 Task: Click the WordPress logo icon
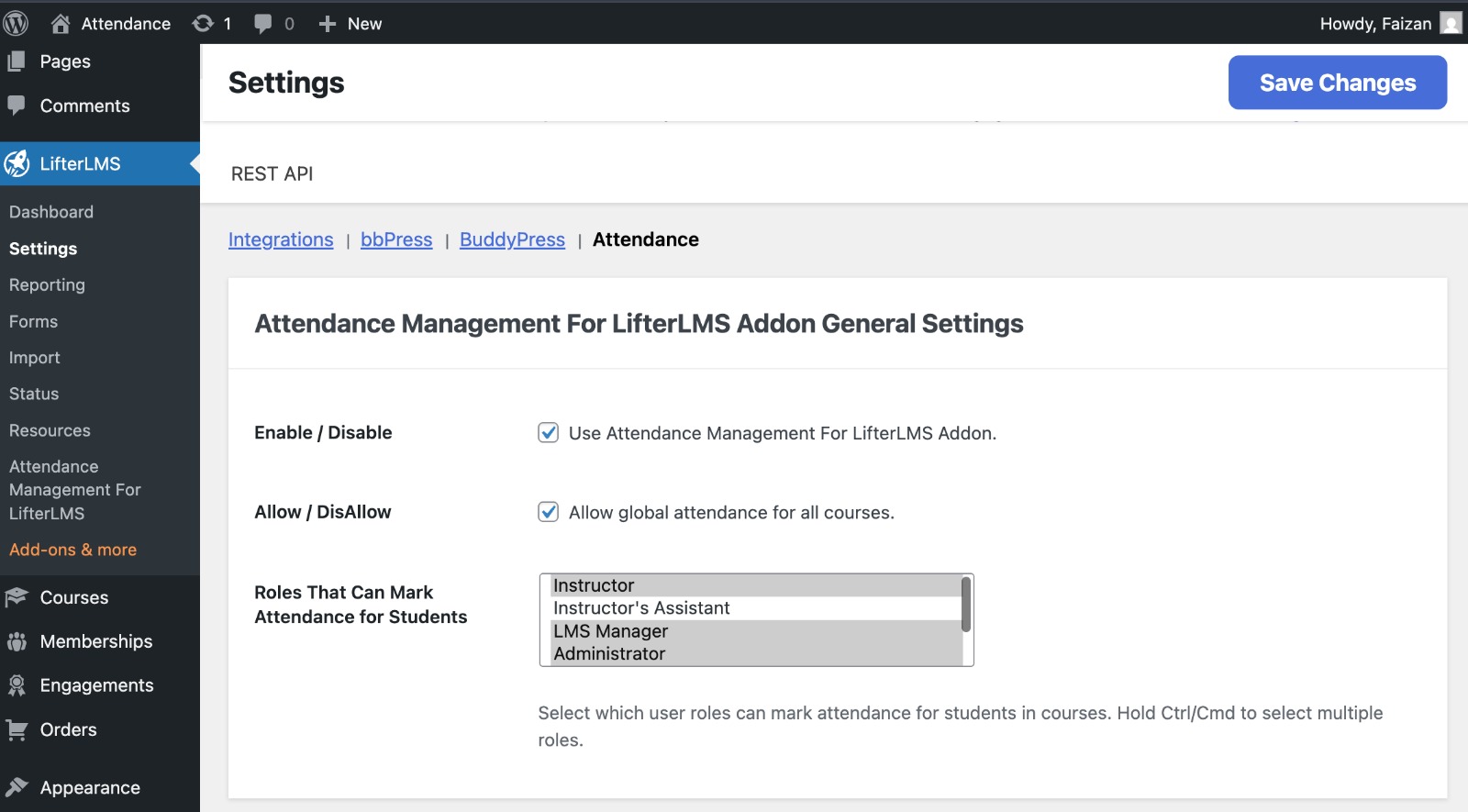[x=16, y=23]
